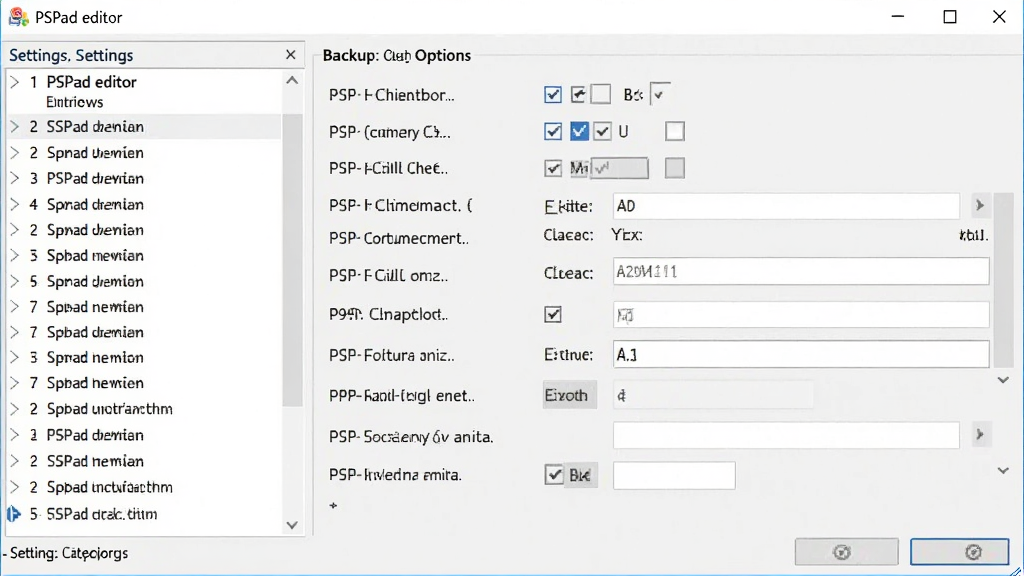Toggle first checkbox in PSP-FChientbor row
The width and height of the screenshot is (1024, 576).
click(552, 95)
